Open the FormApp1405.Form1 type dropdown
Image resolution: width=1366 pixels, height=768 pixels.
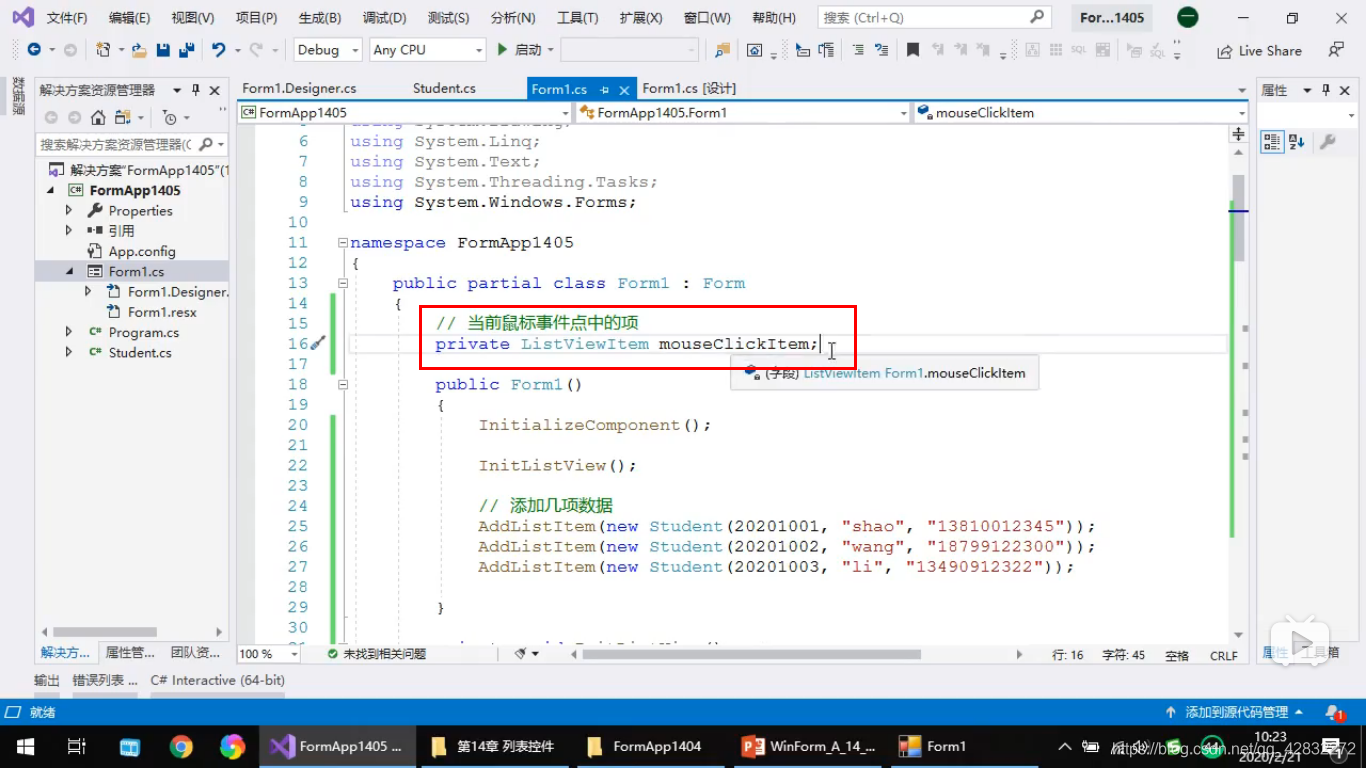(743, 113)
